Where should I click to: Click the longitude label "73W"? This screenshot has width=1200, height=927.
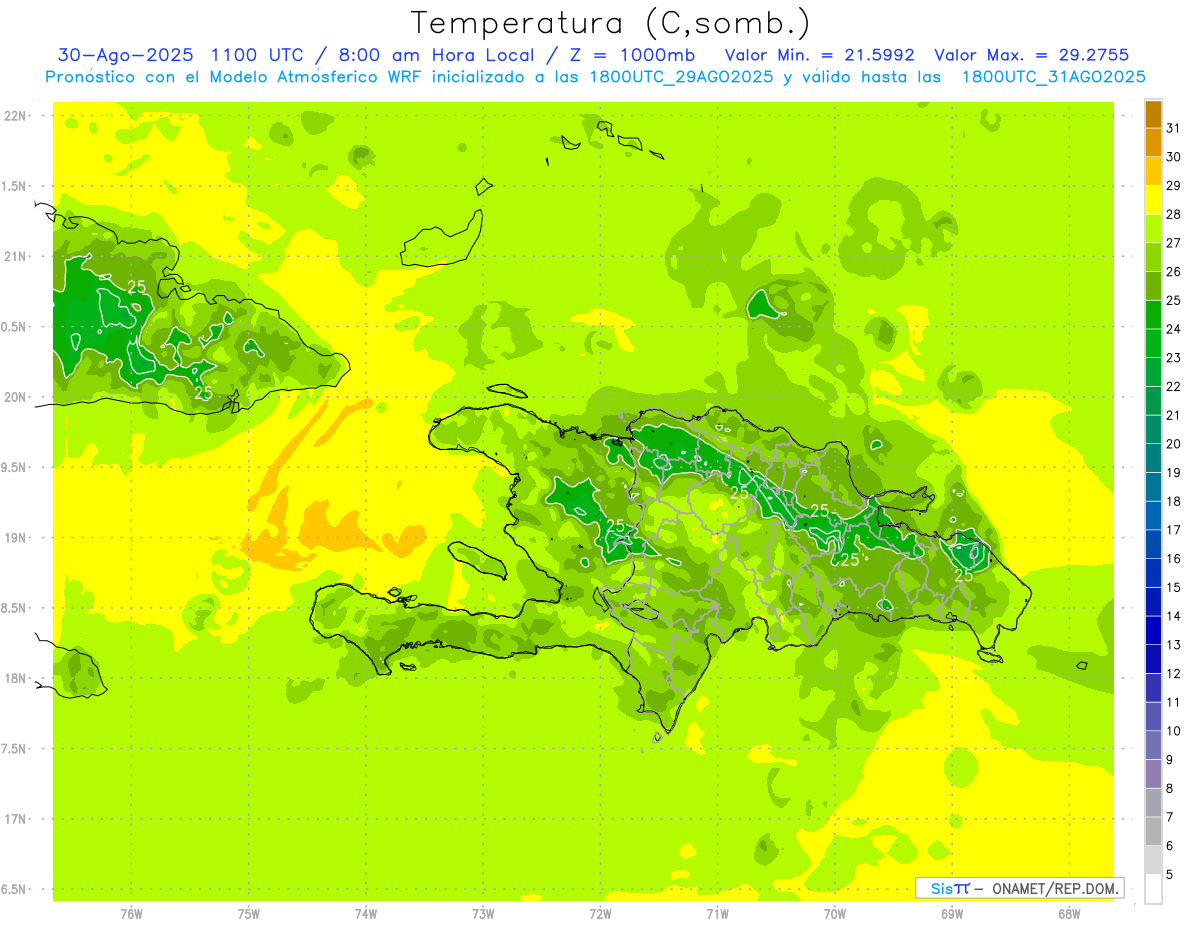point(483,914)
